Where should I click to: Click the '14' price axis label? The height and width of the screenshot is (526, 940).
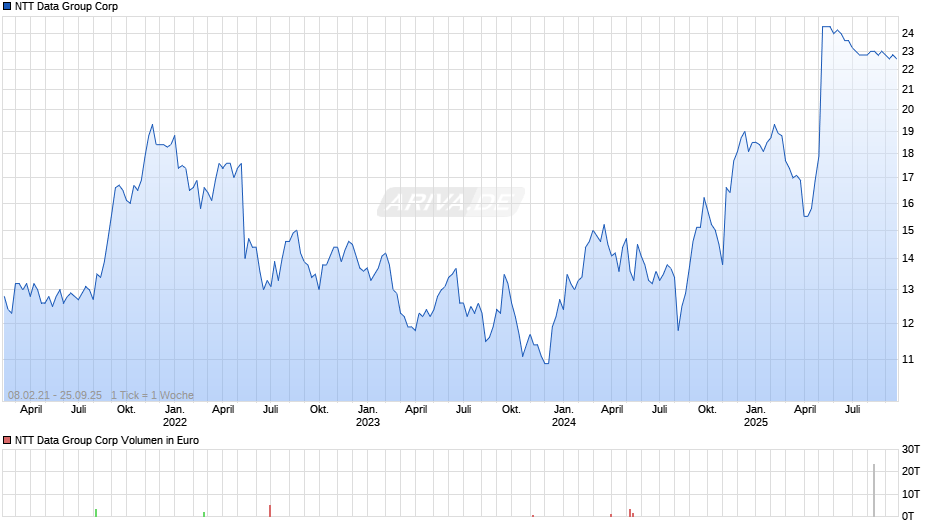(x=908, y=259)
